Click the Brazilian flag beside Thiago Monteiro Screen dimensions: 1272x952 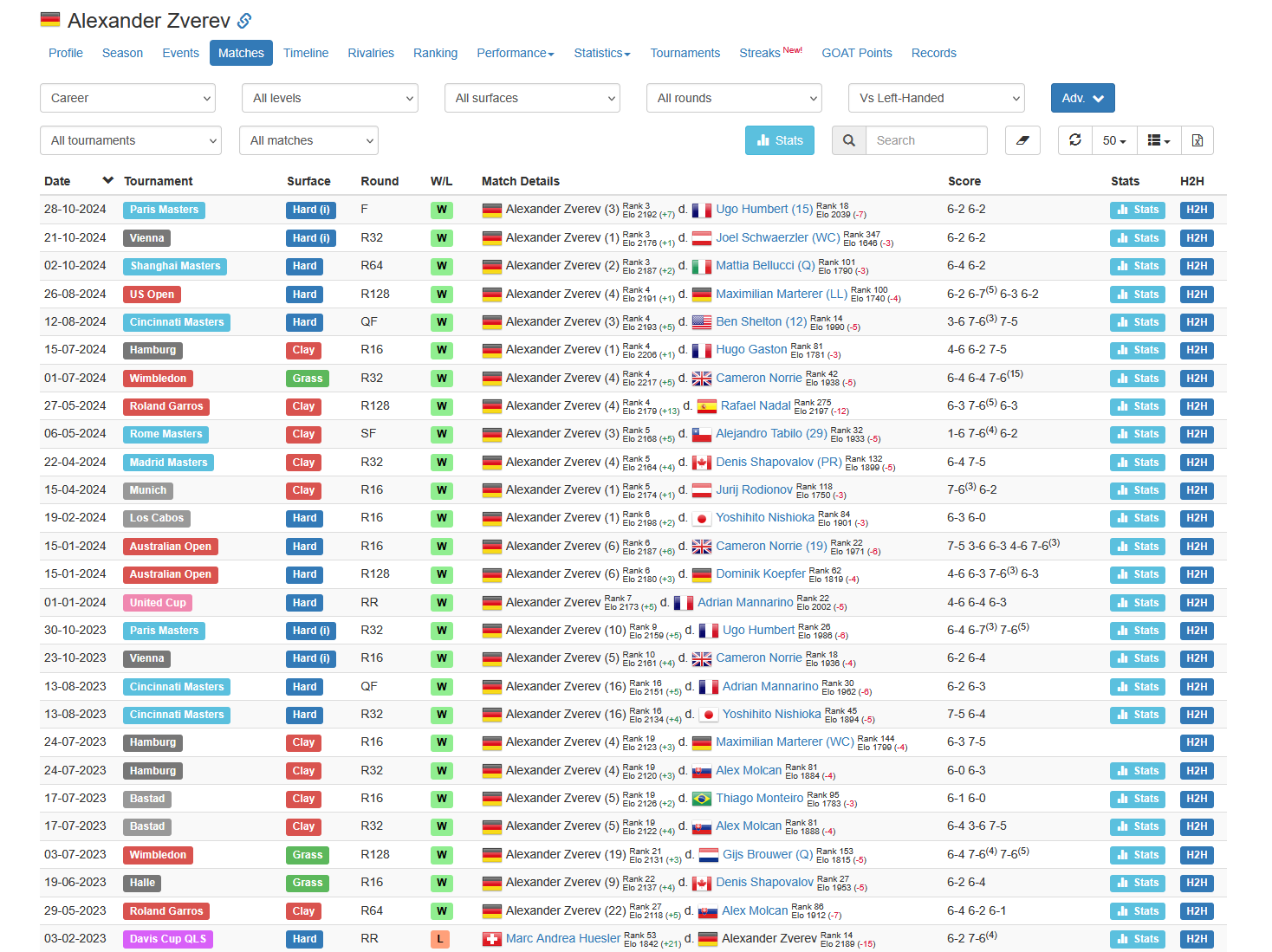pyautogui.click(x=702, y=799)
